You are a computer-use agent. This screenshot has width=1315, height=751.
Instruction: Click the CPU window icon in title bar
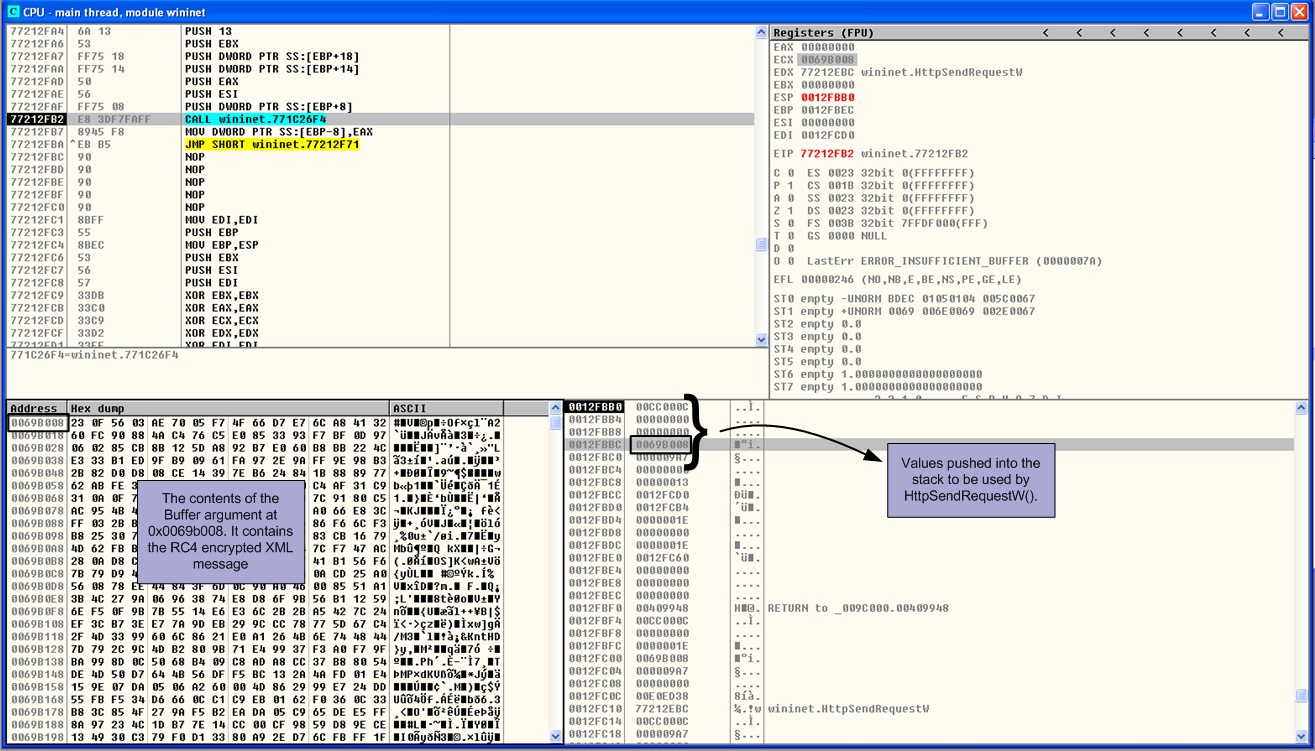14,11
